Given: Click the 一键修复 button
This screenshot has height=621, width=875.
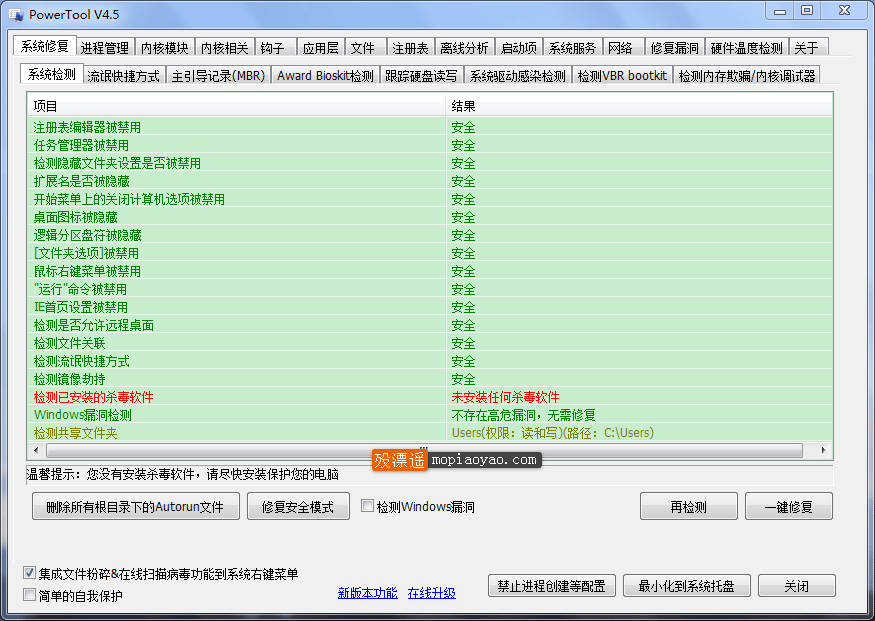Looking at the screenshot, I should [x=789, y=506].
